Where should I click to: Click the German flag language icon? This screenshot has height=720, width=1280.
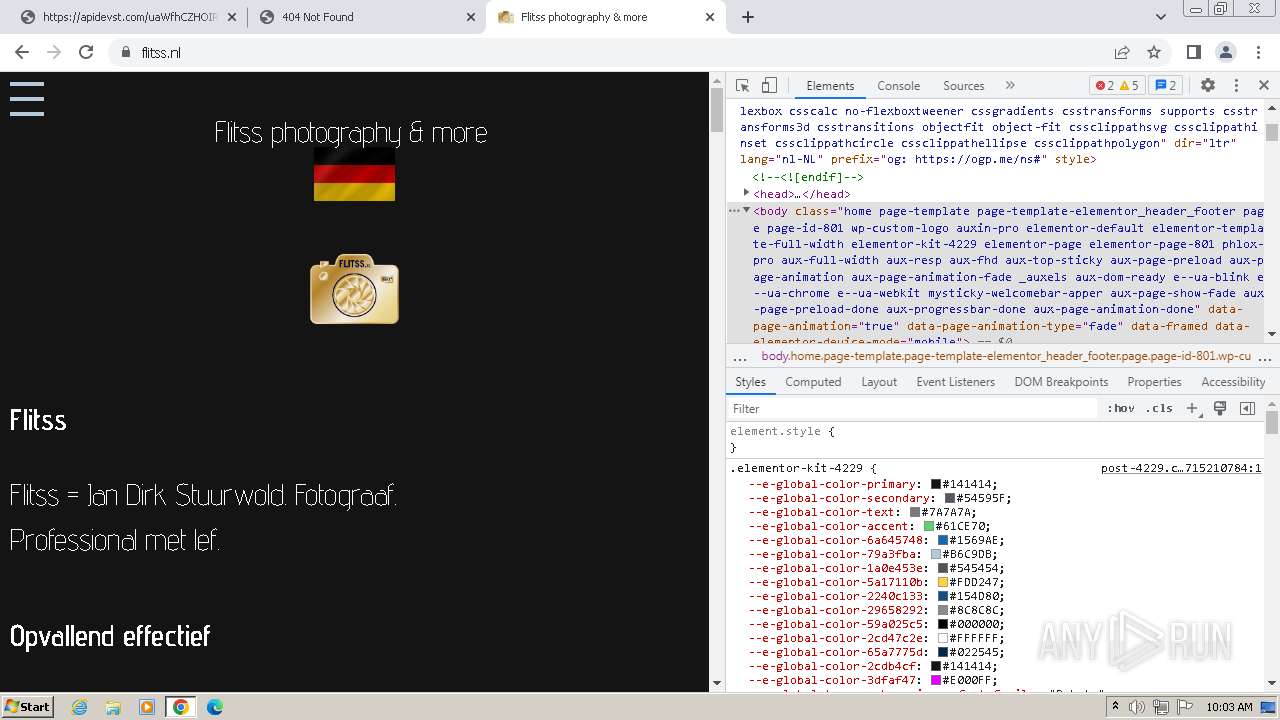pos(354,174)
